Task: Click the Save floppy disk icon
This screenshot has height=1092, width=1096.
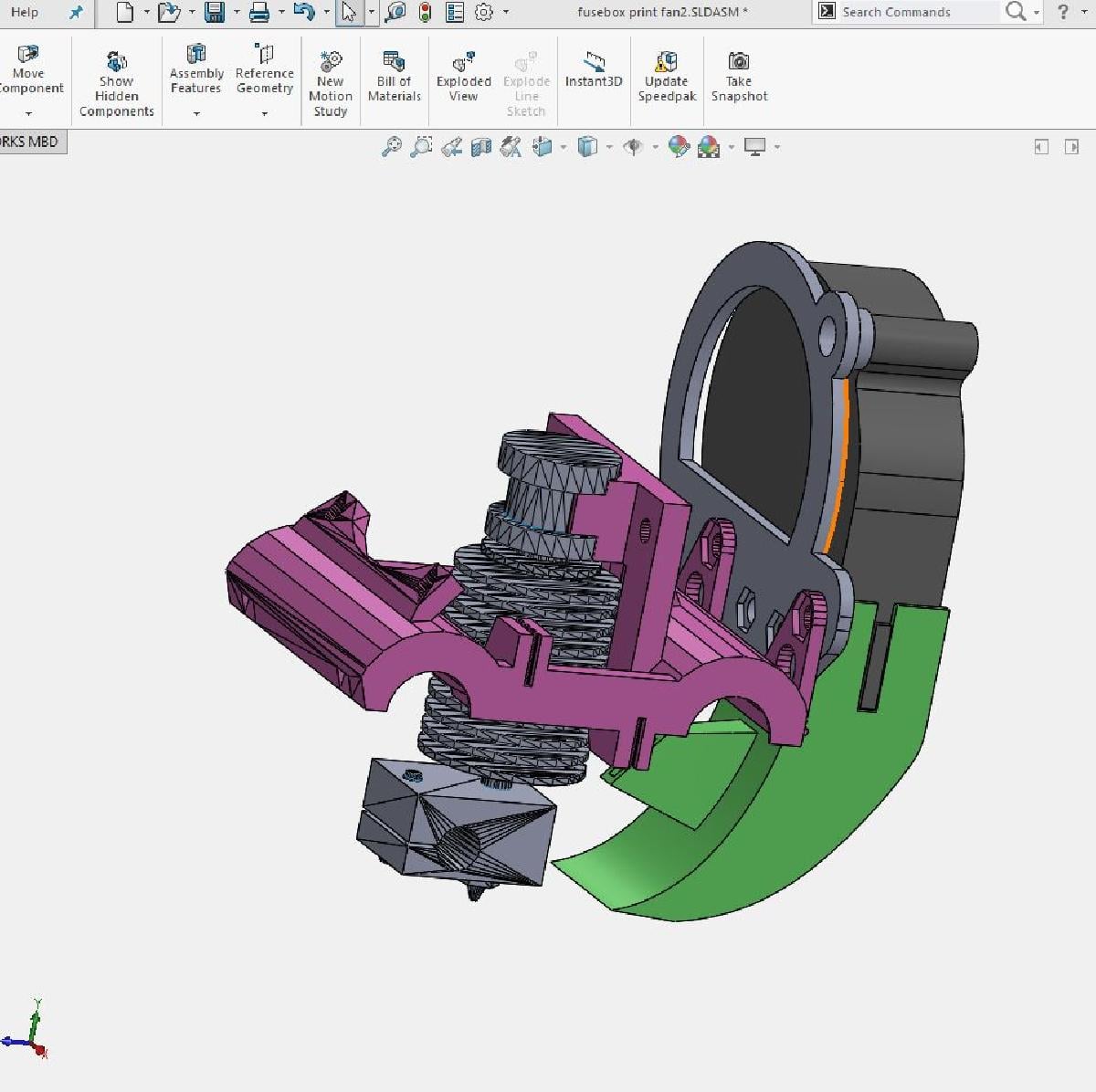Action: click(215, 12)
